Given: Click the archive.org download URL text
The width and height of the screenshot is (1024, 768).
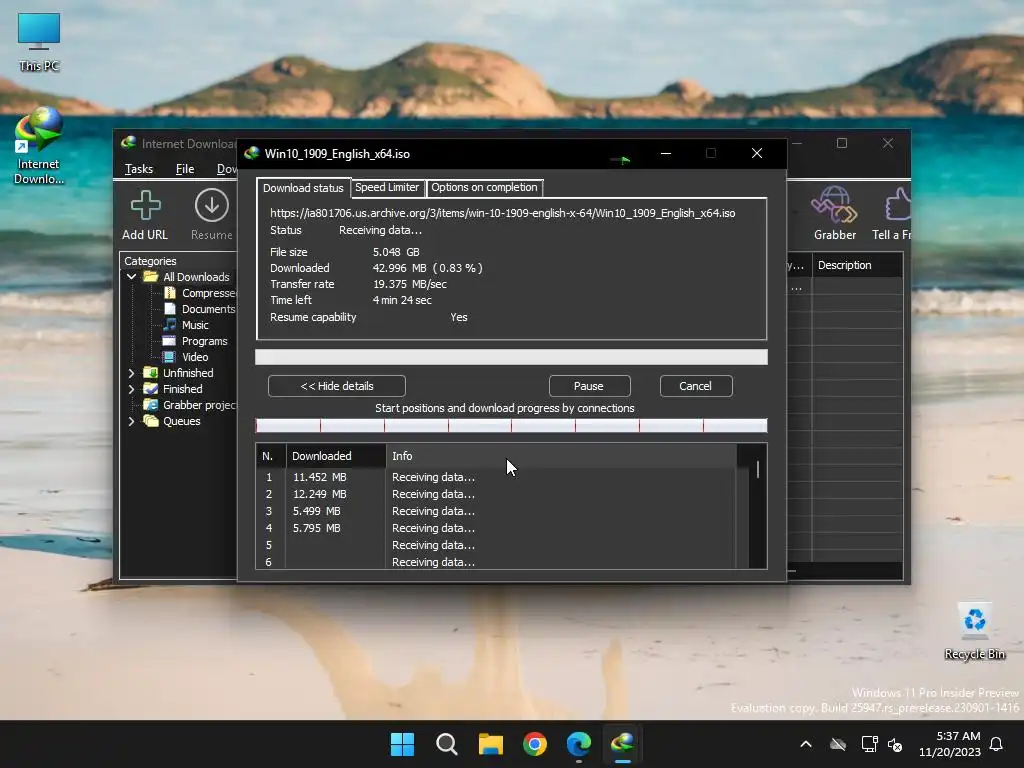Looking at the screenshot, I should coord(502,213).
